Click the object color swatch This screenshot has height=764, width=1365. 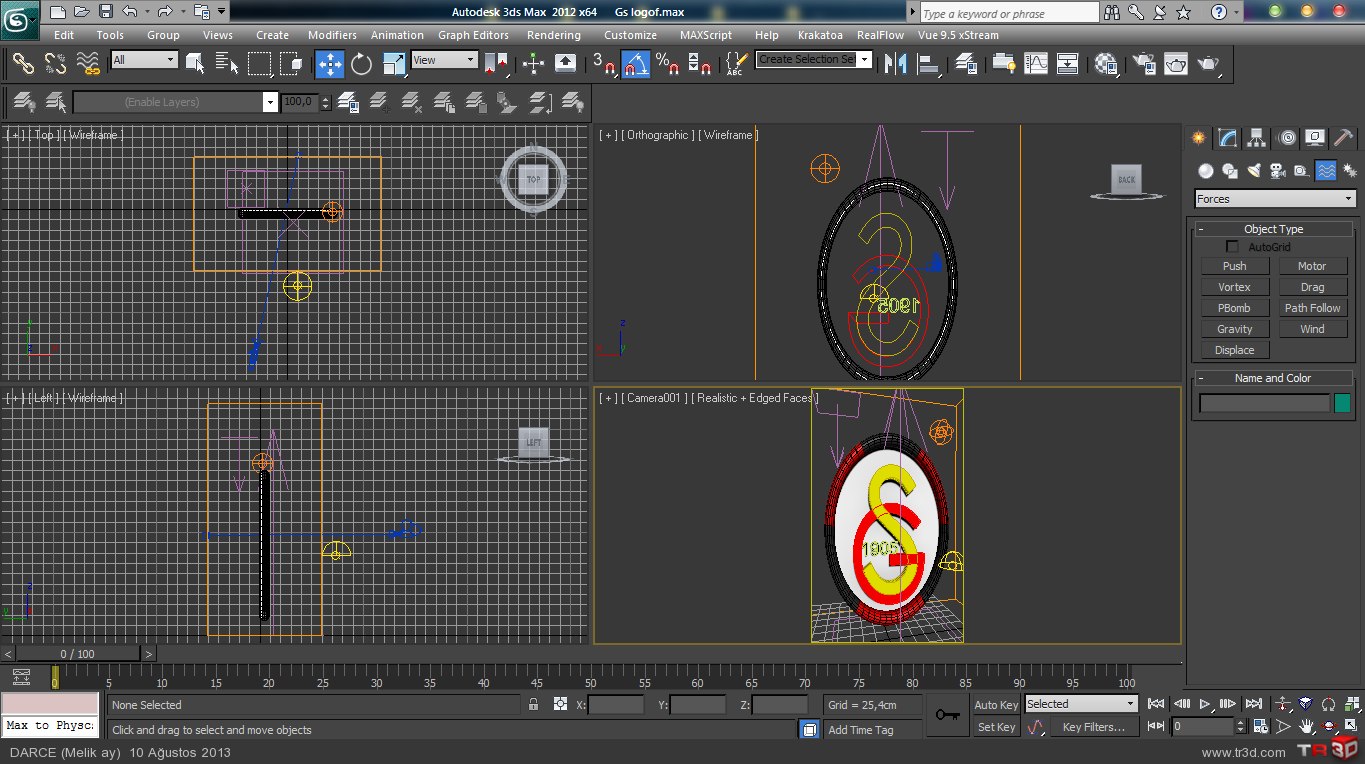coord(1341,403)
